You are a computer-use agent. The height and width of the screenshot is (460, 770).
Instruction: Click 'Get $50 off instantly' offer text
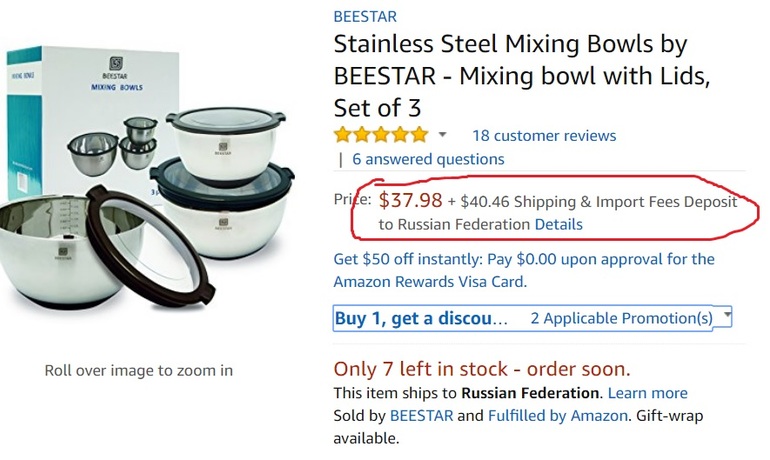pos(408,259)
